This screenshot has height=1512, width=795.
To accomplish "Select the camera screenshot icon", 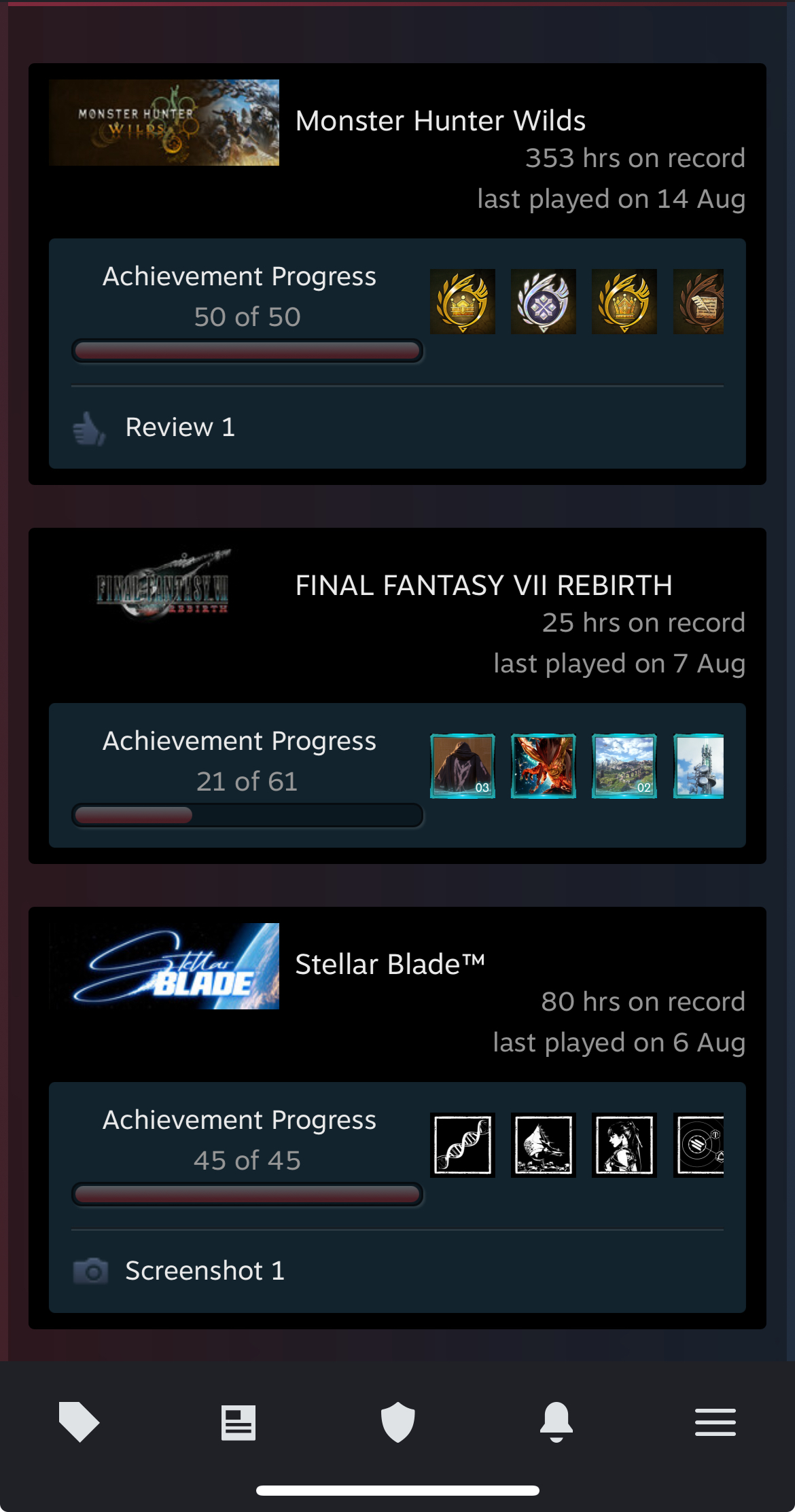I will pos(90,1271).
